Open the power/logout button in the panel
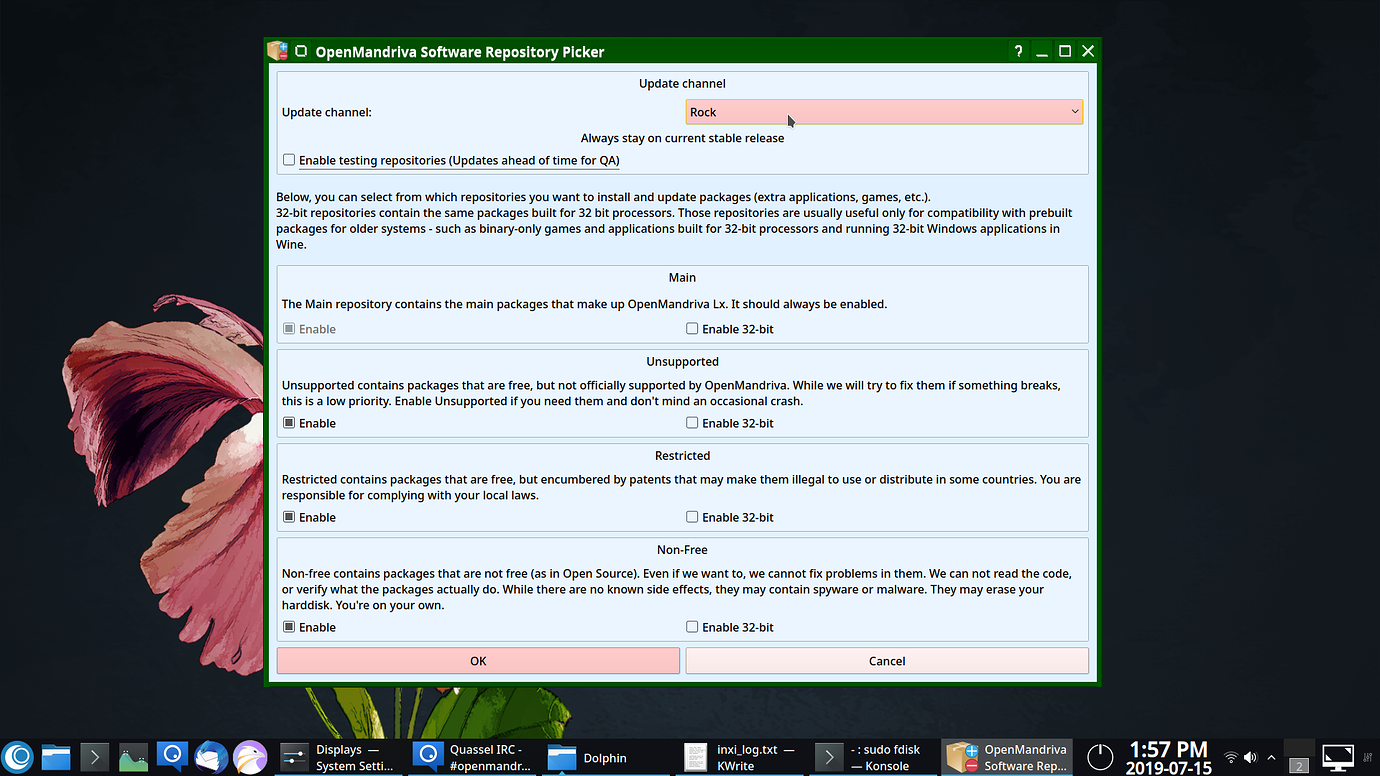 click(x=1100, y=757)
